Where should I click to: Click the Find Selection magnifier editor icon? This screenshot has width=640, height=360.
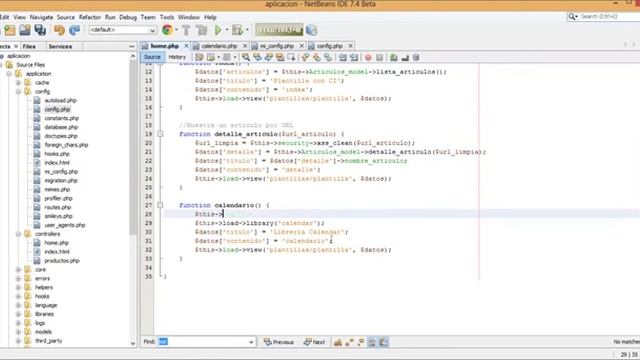click(245, 58)
